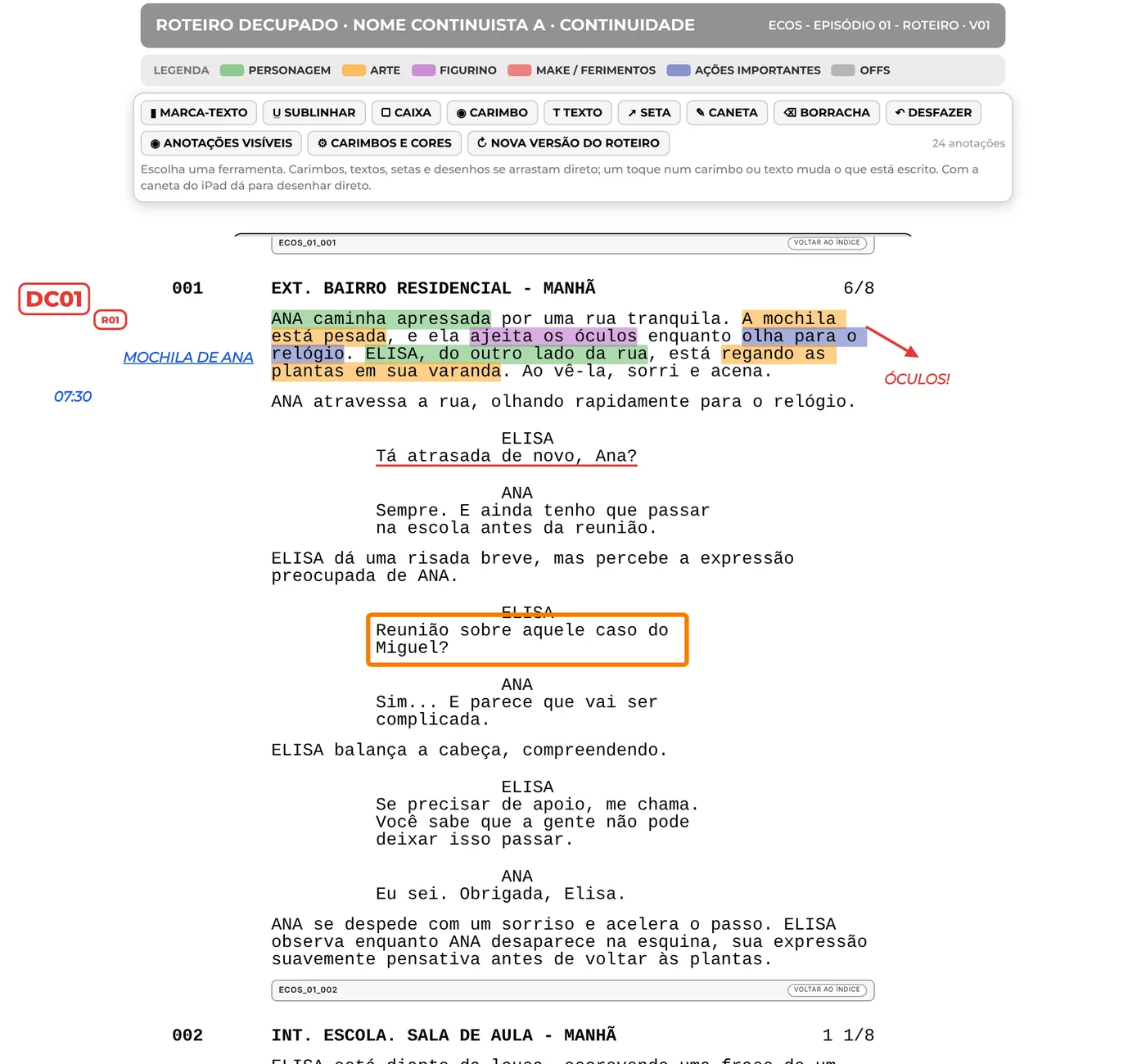Choose the blue Ações Importantes swatch

tap(679, 70)
